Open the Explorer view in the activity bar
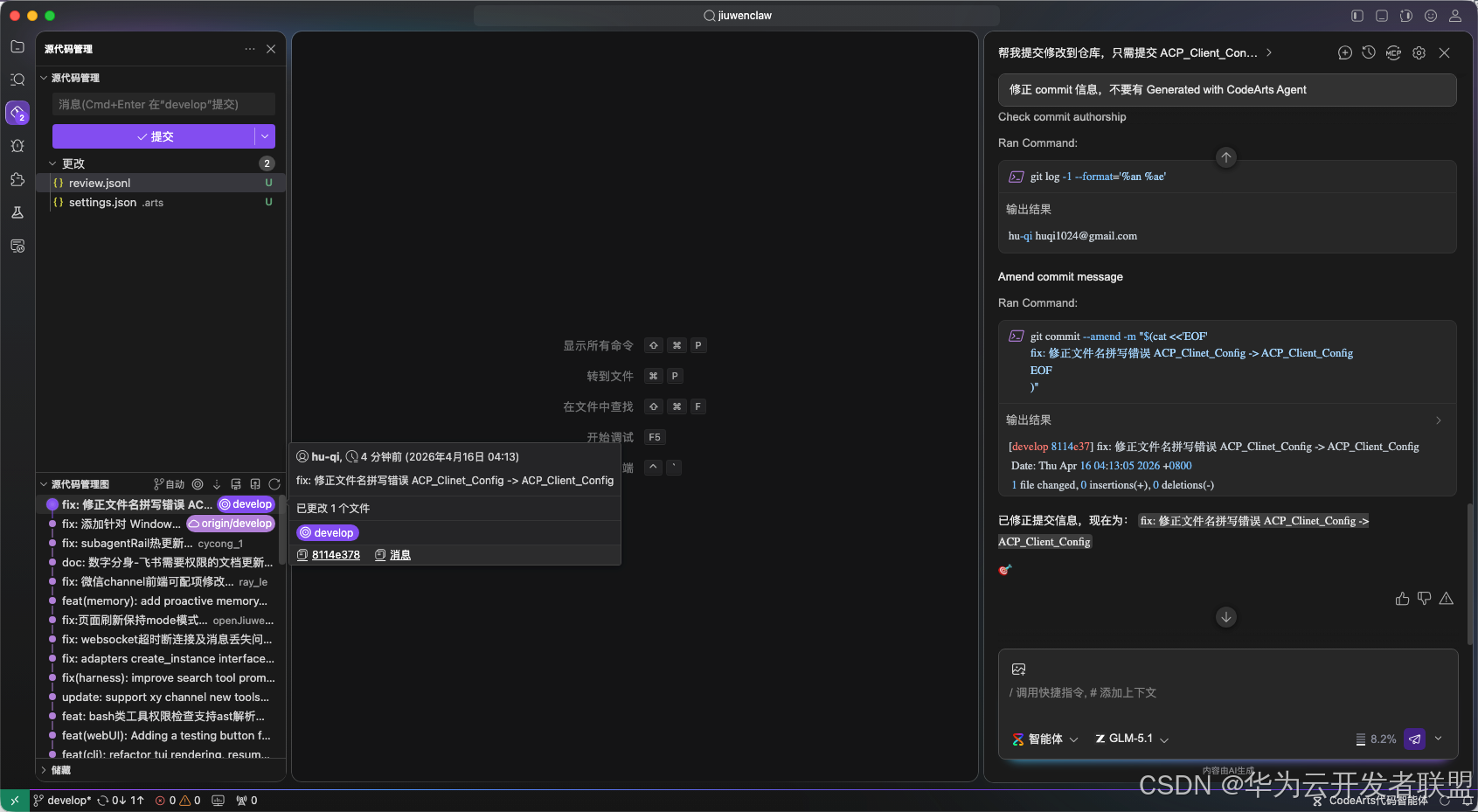Screen dimensions: 1478x812 point(17,46)
